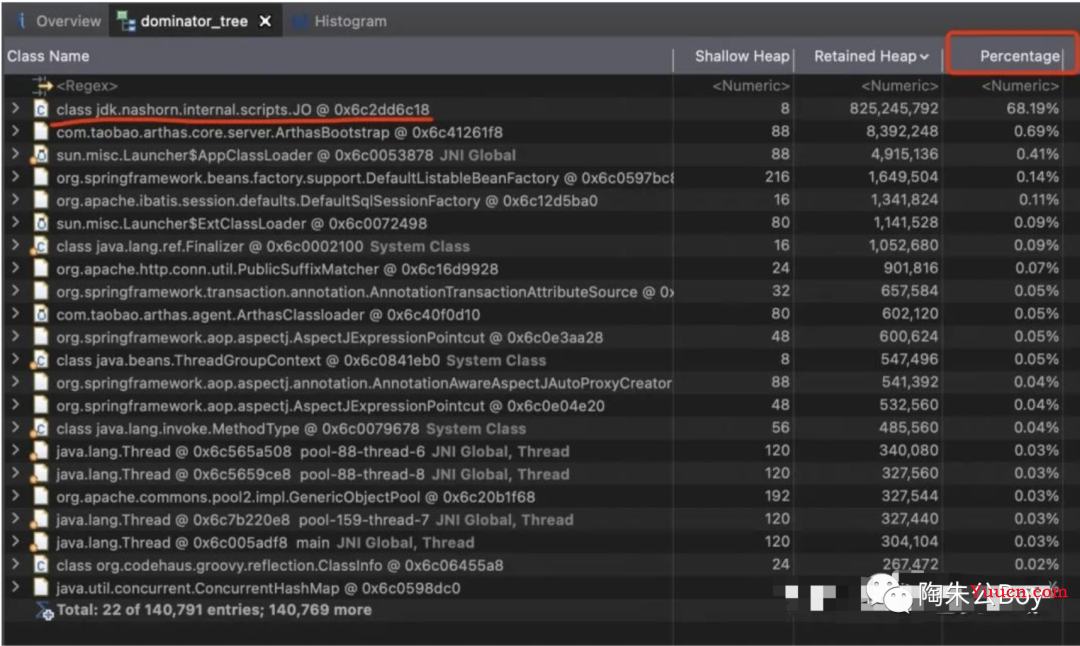Image resolution: width=1080 pixels, height=646 pixels.
Task: Click the Regex filter field
Action: 87,86
